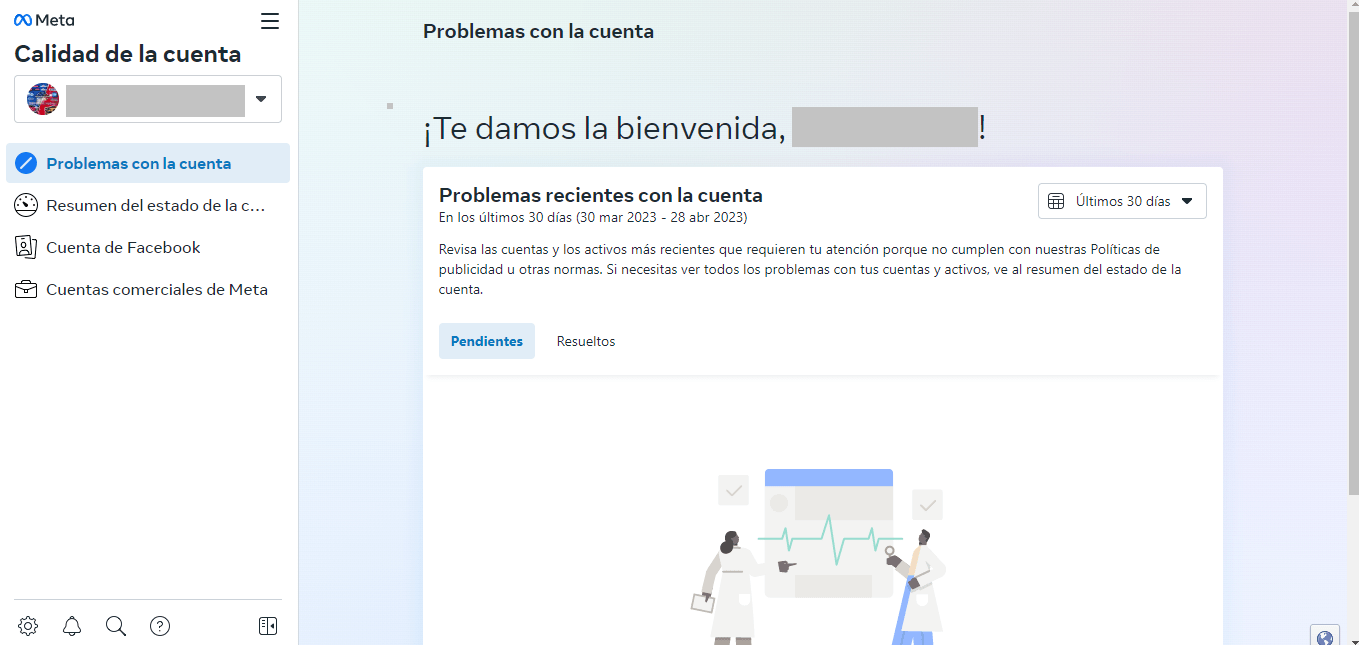Click the account dropdown arrow

coord(261,99)
